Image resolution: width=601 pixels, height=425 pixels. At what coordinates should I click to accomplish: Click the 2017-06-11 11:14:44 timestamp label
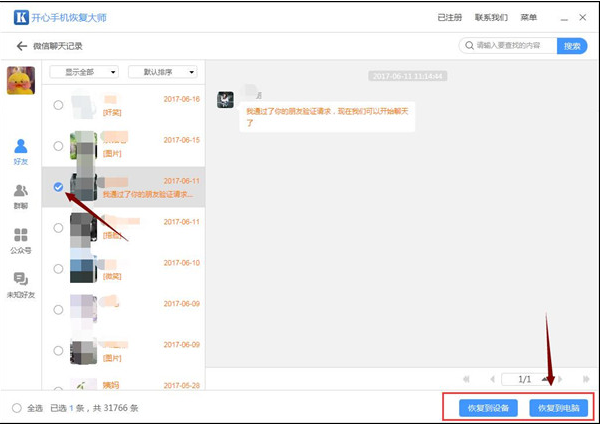pyautogui.click(x=407, y=76)
